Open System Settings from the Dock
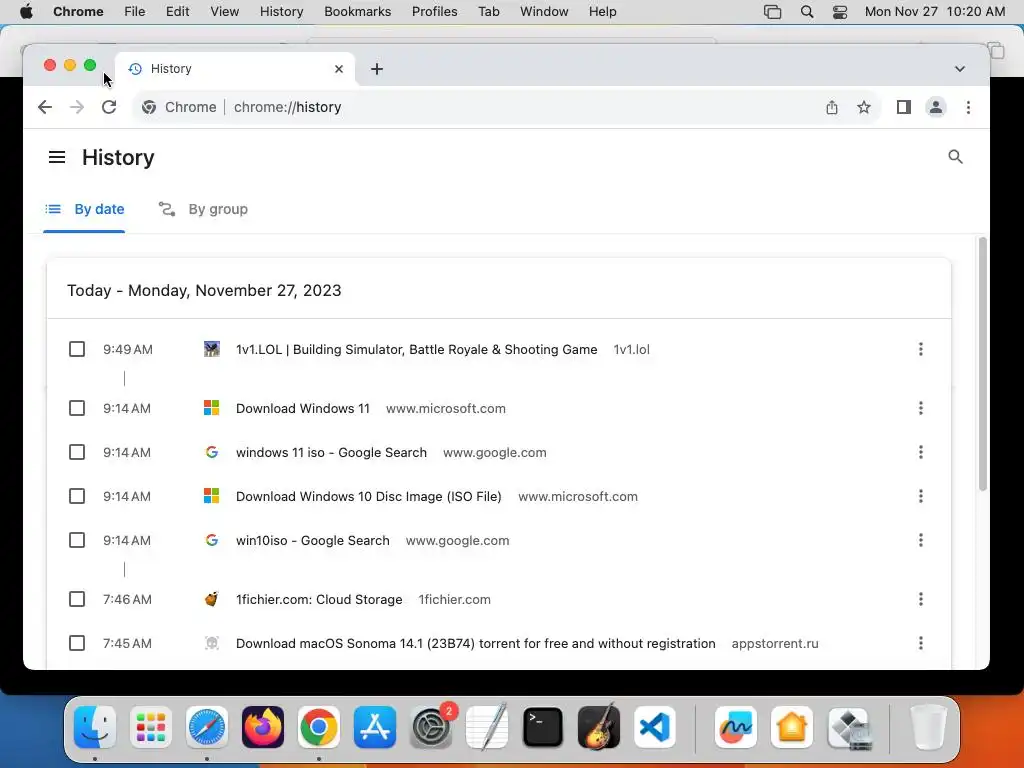Image resolution: width=1024 pixels, height=768 pixels. [x=431, y=727]
